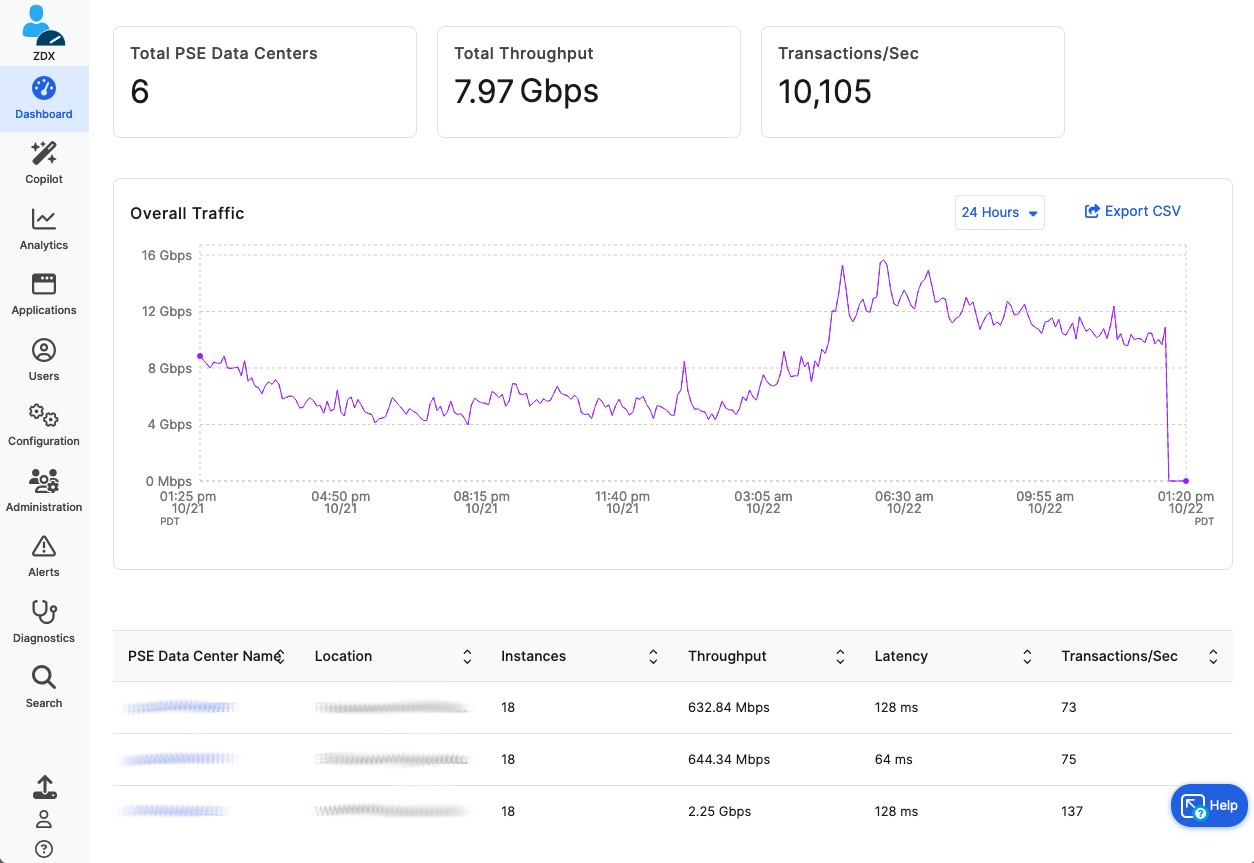Sort table by Throughput column
Image resolution: width=1254 pixels, height=863 pixels.
pos(840,657)
